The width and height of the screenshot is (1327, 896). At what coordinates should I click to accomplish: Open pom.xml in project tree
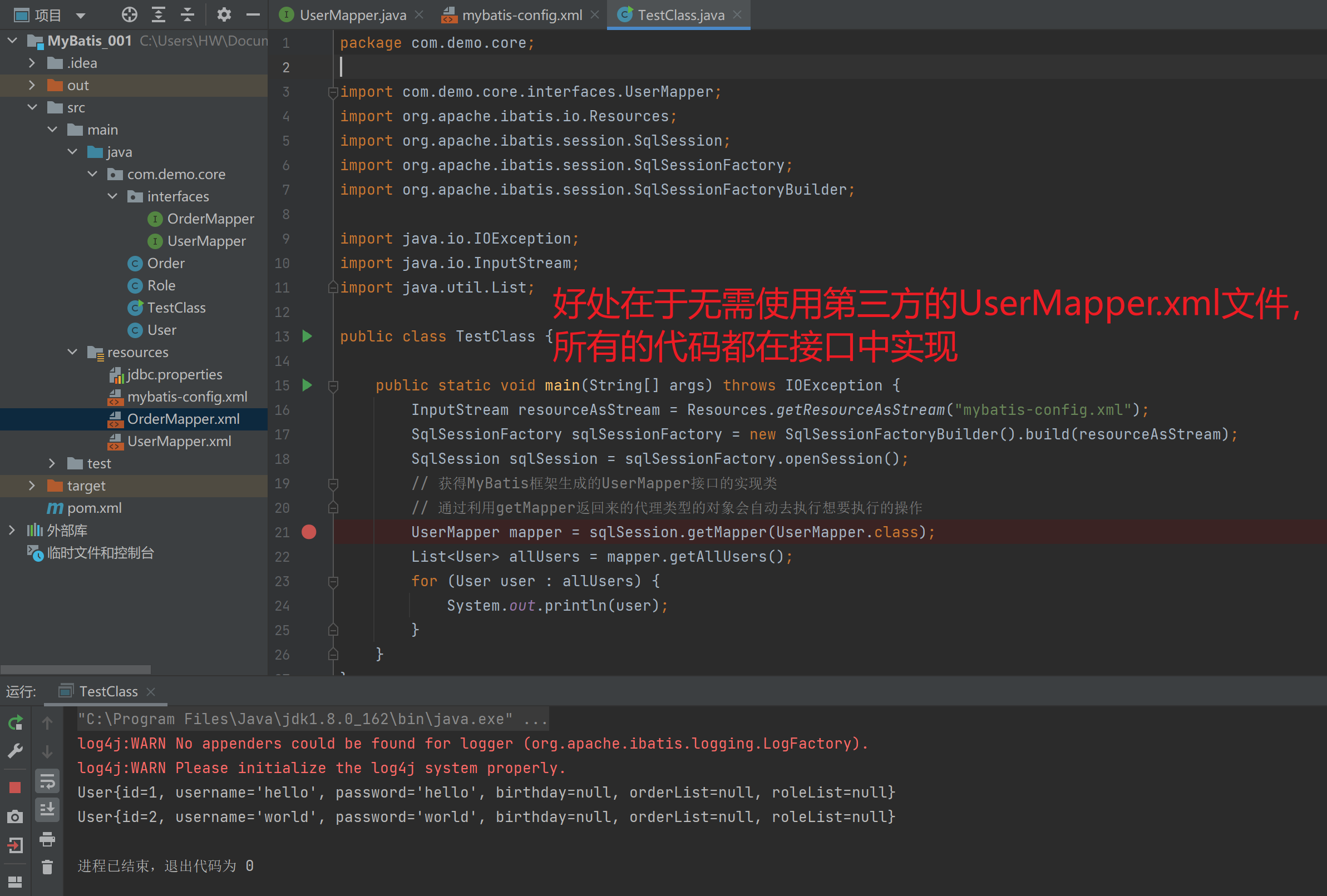[94, 508]
